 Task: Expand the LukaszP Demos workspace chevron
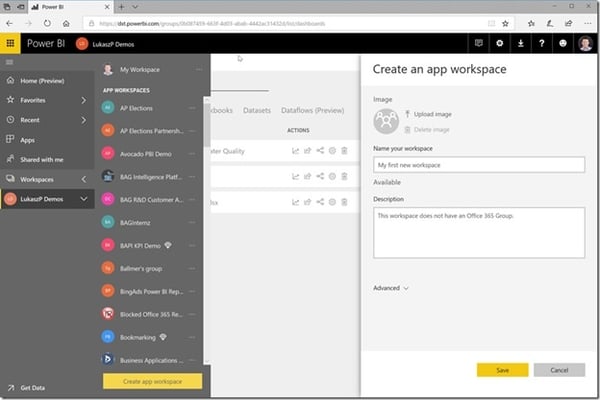pyautogui.click(x=83, y=199)
